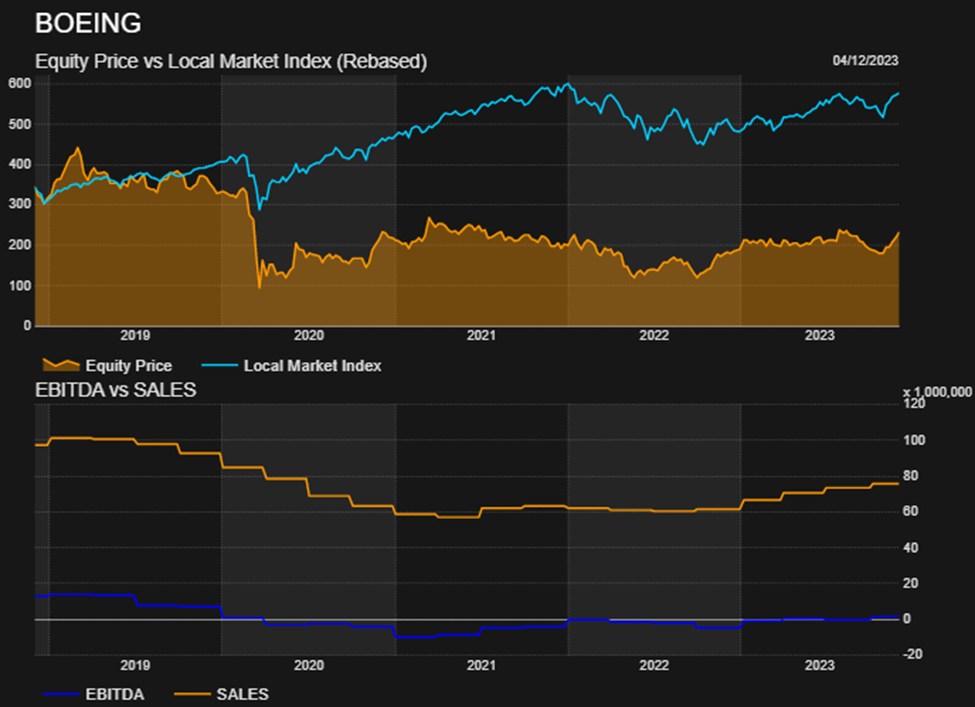Click the Equity Price vs Local Market Index title
The image size is (975, 707).
[231, 62]
